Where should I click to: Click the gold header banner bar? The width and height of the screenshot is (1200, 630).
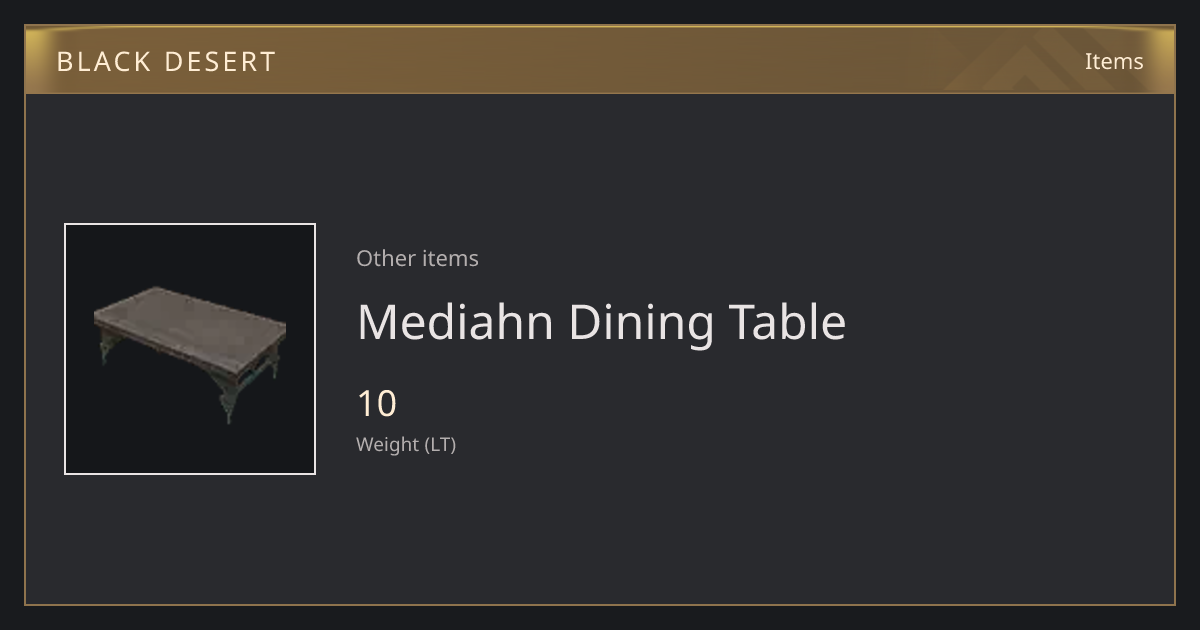(600, 60)
